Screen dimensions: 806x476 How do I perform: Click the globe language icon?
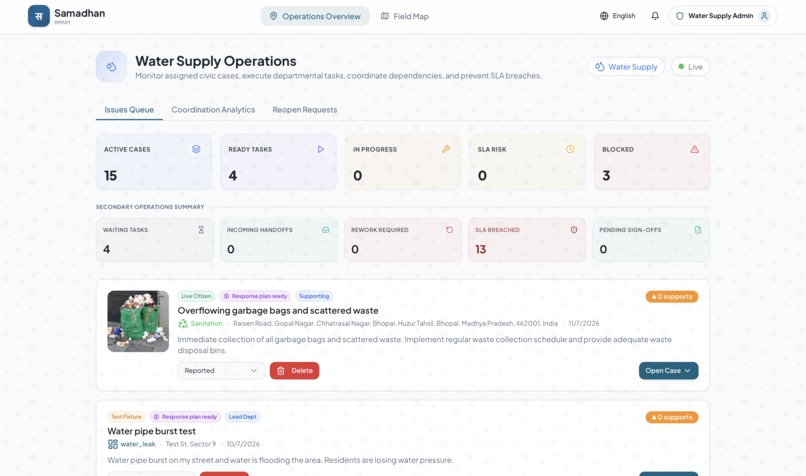click(x=604, y=16)
